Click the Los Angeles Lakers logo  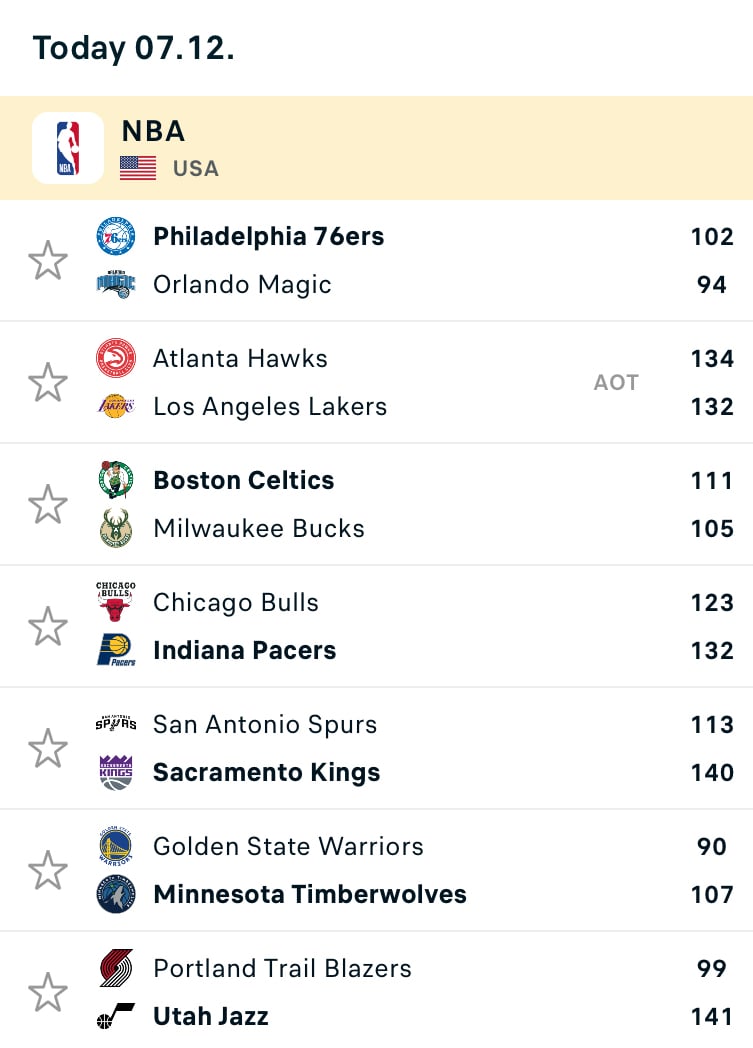116,406
